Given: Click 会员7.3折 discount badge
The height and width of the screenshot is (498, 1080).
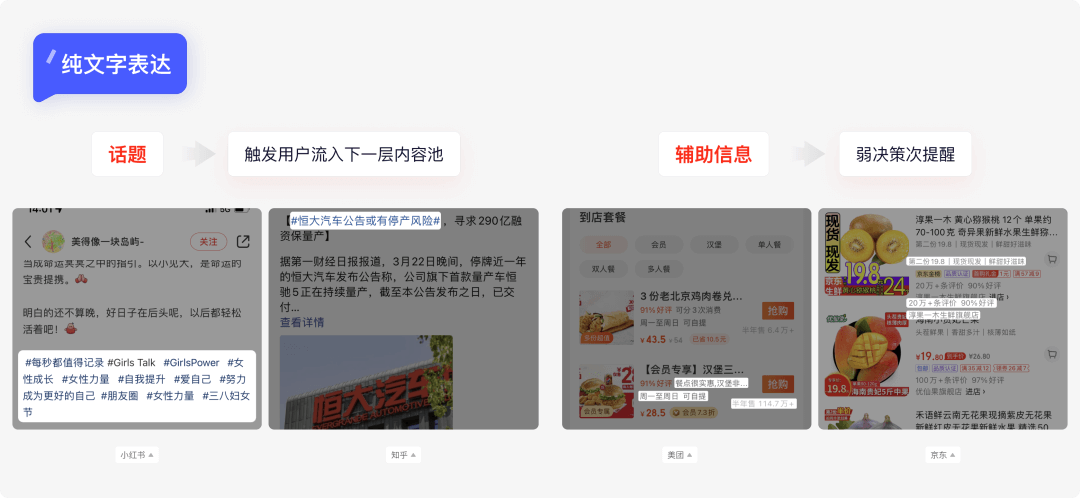Looking at the screenshot, I should 694,413.
